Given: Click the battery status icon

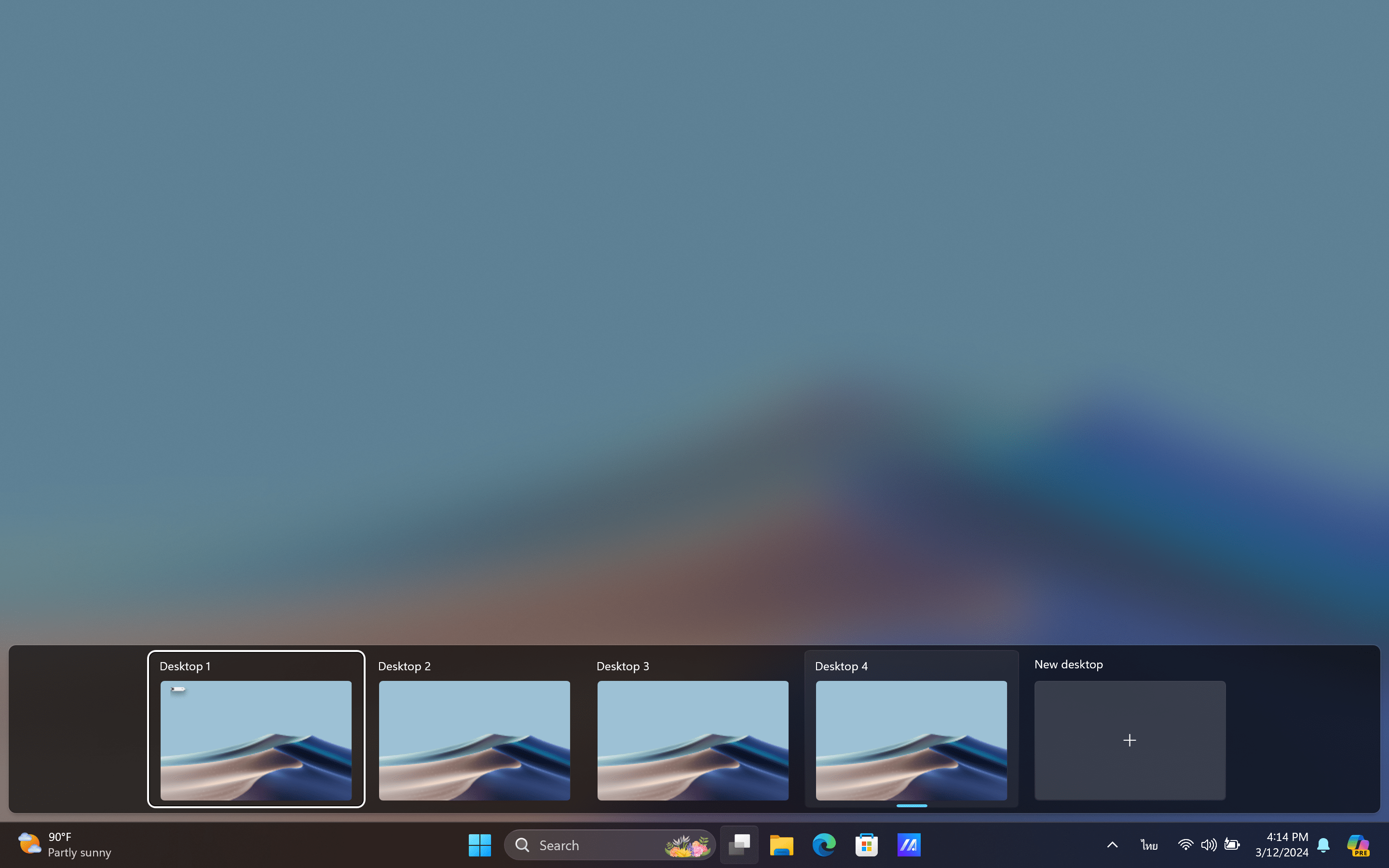Looking at the screenshot, I should (x=1232, y=845).
